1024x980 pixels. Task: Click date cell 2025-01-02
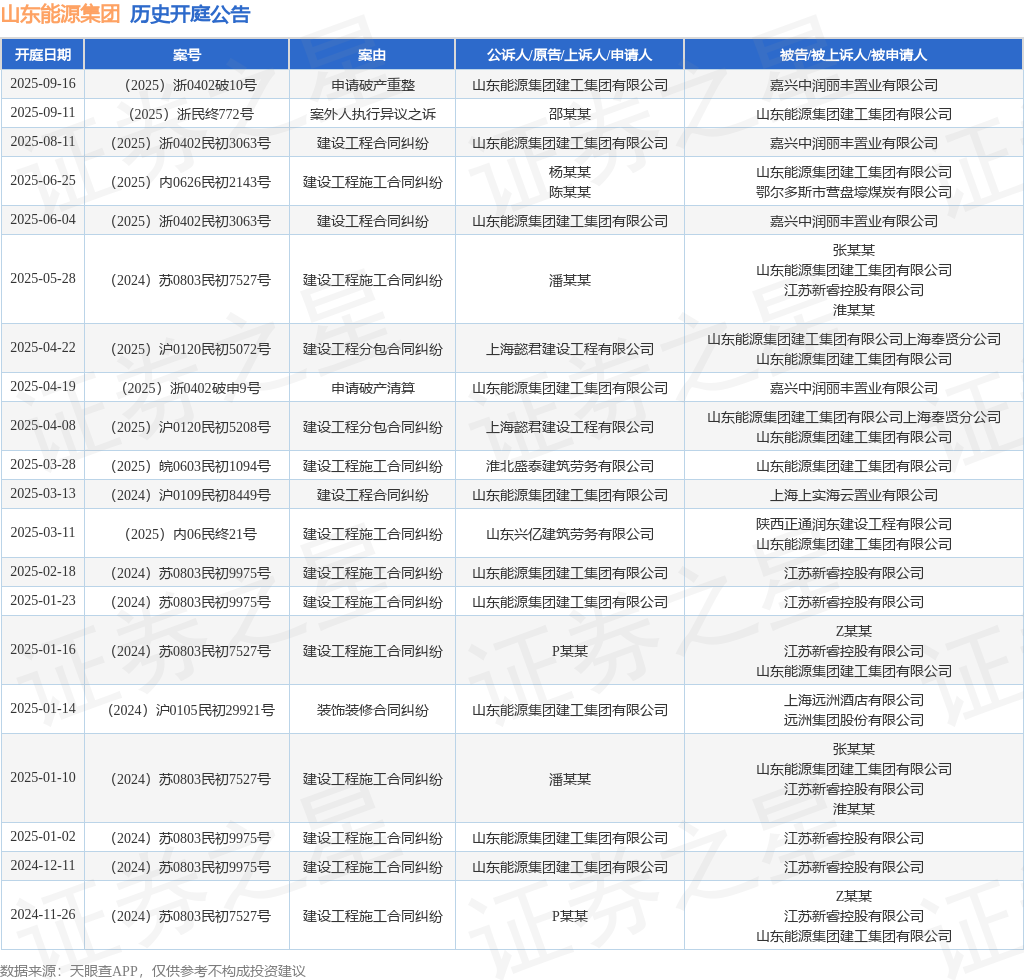(42, 837)
